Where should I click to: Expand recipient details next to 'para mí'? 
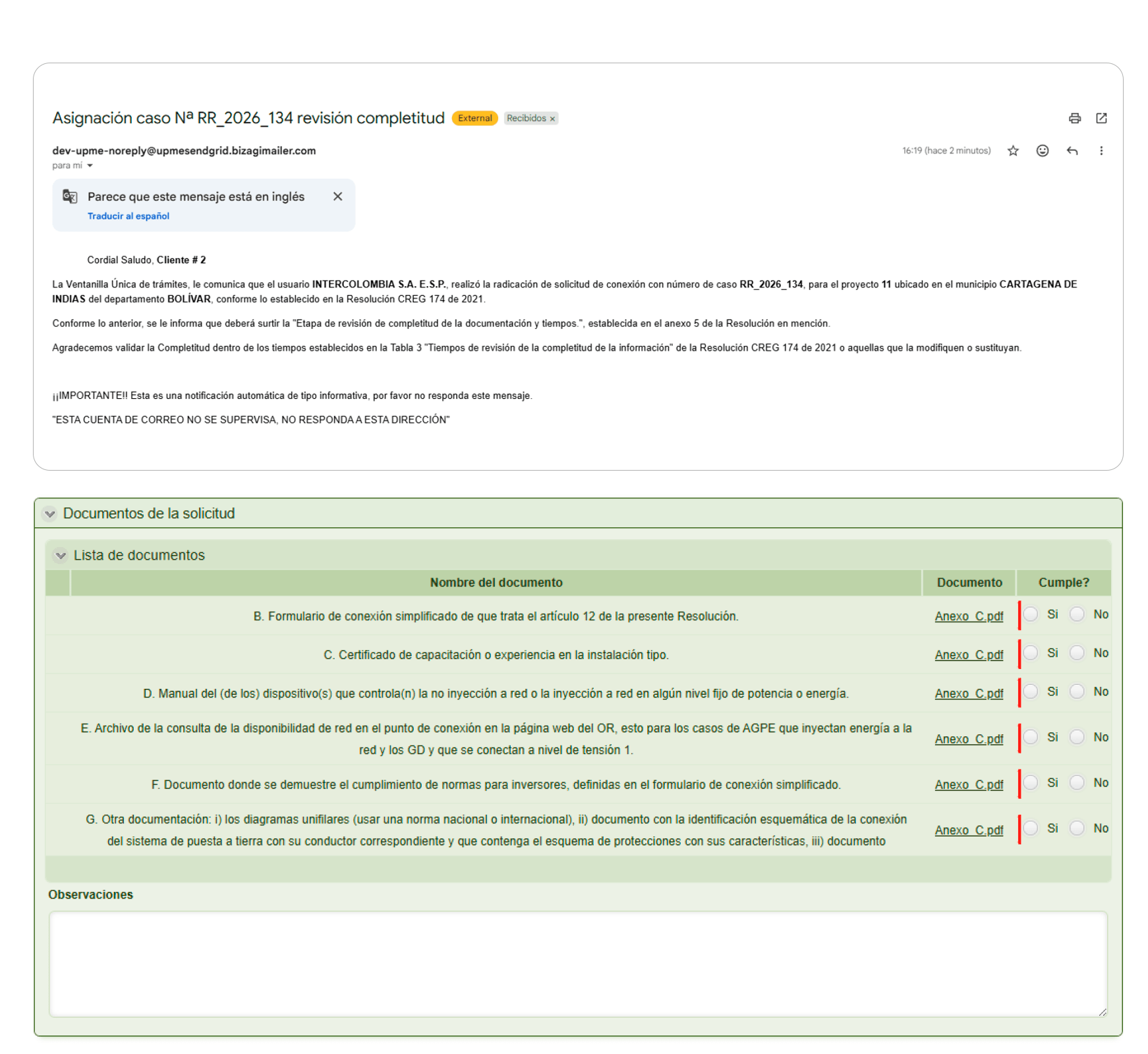(90, 165)
